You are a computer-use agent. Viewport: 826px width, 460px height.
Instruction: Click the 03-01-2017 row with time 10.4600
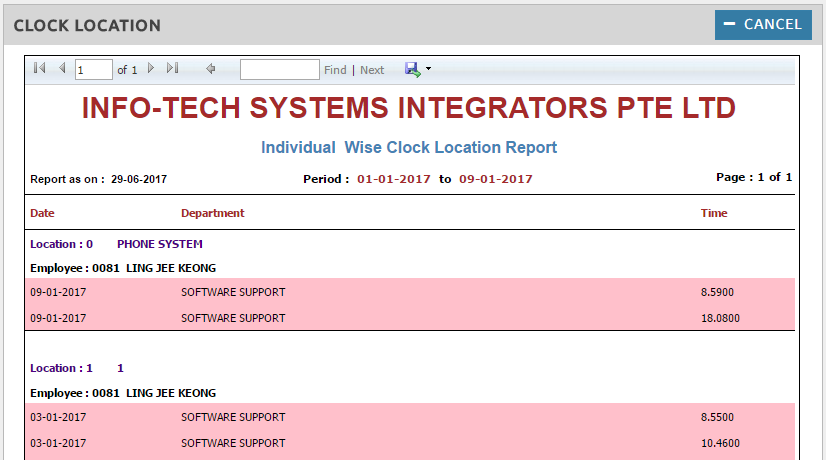[410, 442]
